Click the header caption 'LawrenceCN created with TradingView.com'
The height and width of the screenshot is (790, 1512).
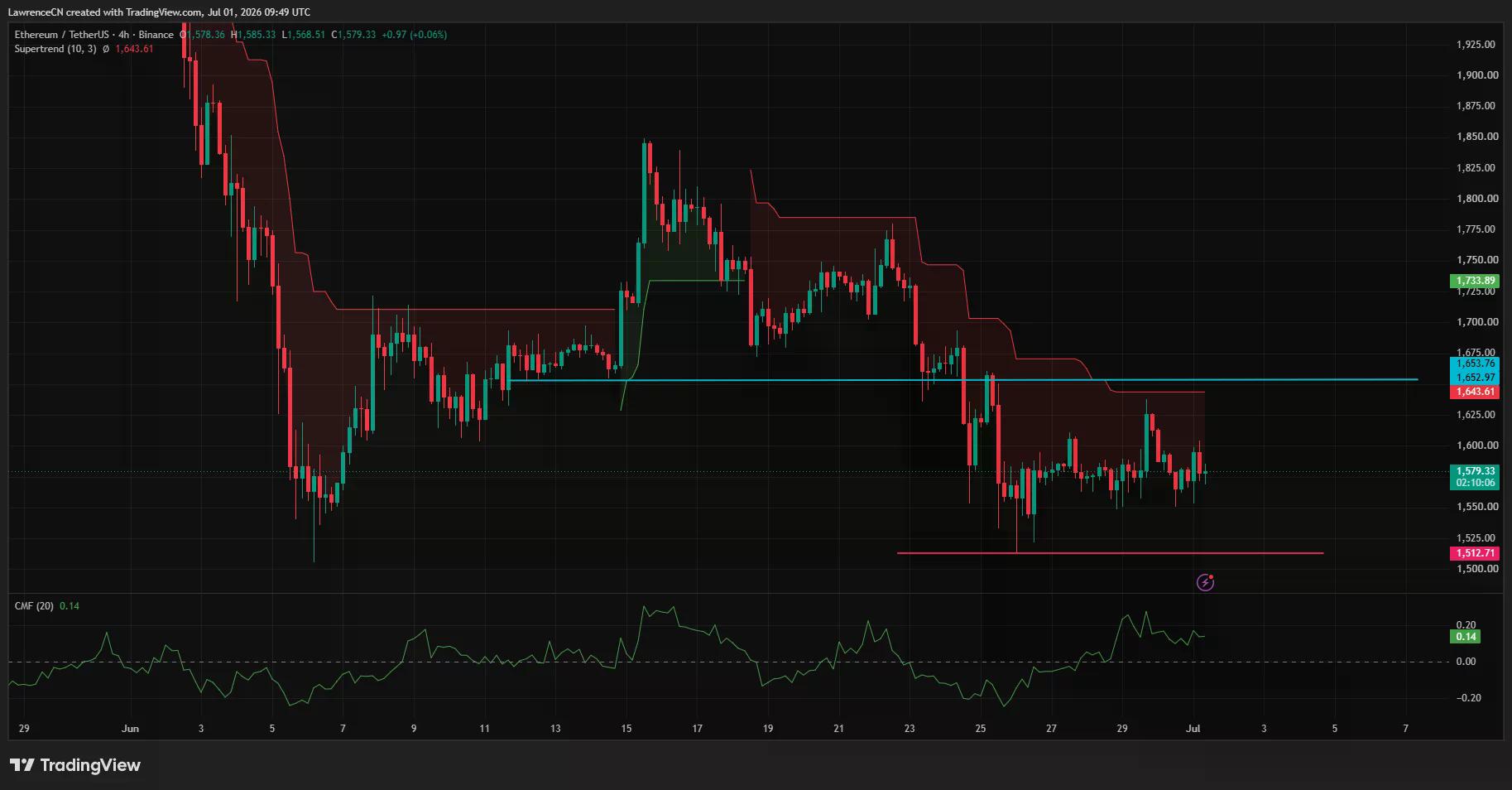(x=105, y=12)
